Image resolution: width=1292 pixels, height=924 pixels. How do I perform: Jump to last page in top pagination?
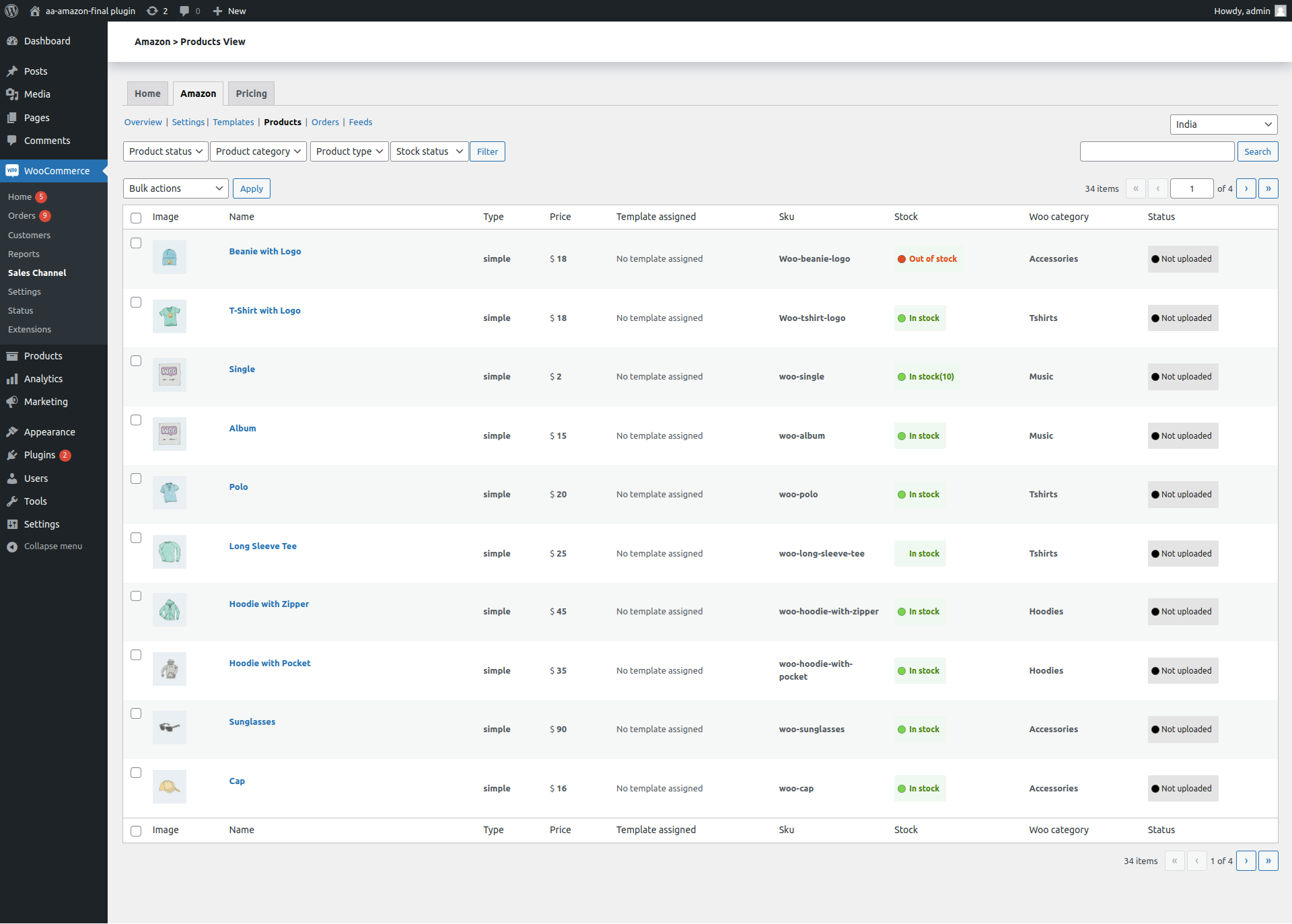click(x=1268, y=188)
